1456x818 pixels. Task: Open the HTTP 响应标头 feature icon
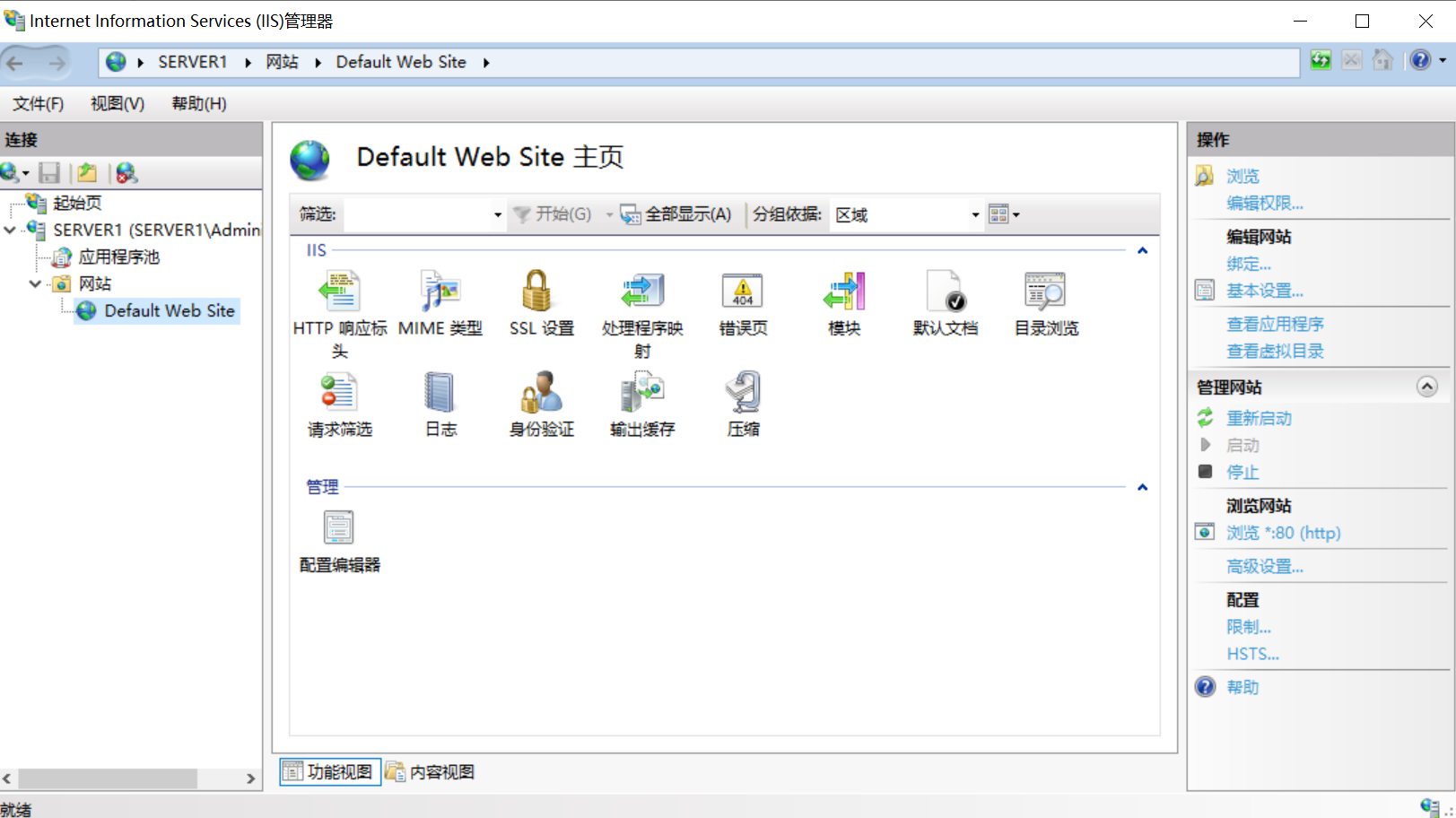click(340, 292)
